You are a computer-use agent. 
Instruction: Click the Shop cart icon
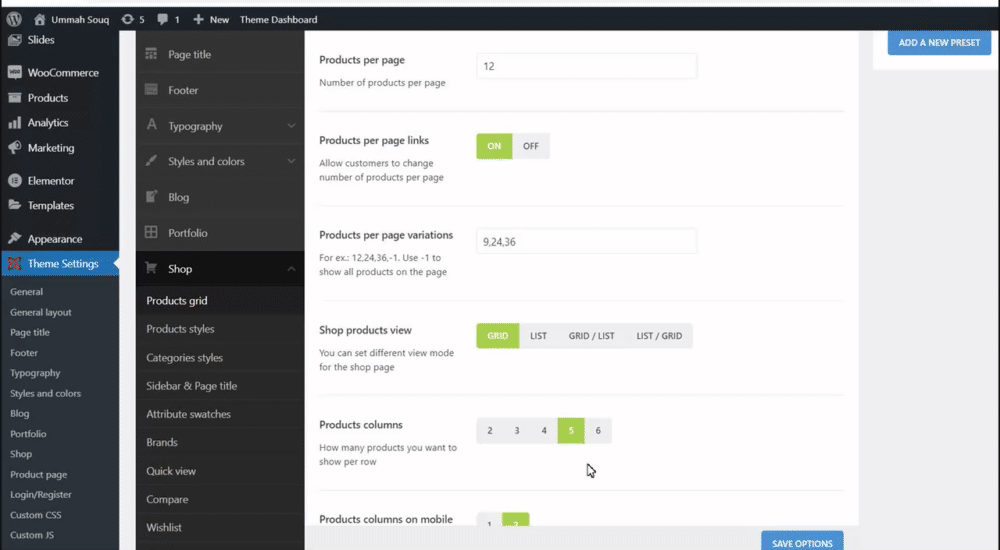(151, 268)
